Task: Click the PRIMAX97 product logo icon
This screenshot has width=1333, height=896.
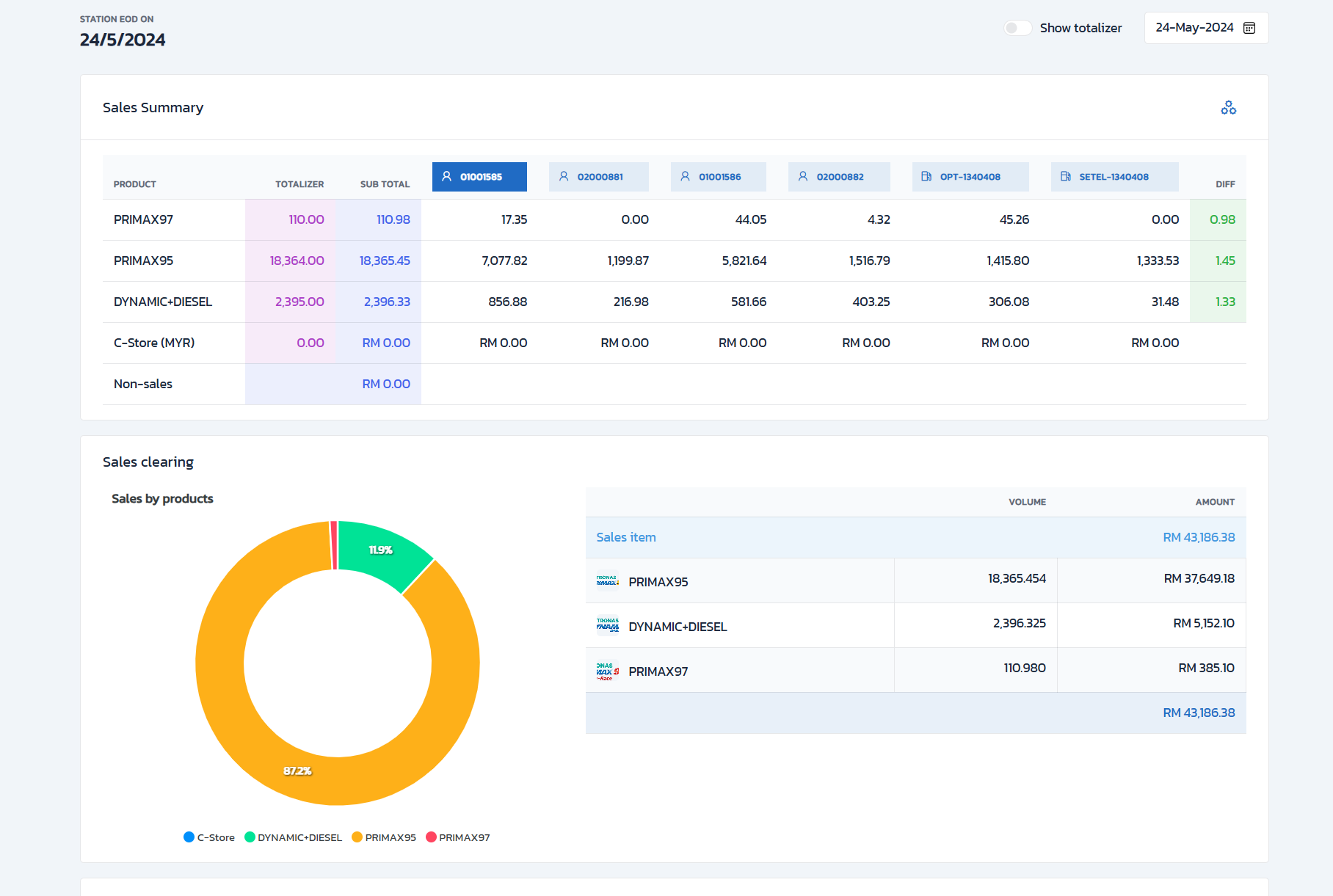Action: (x=607, y=671)
